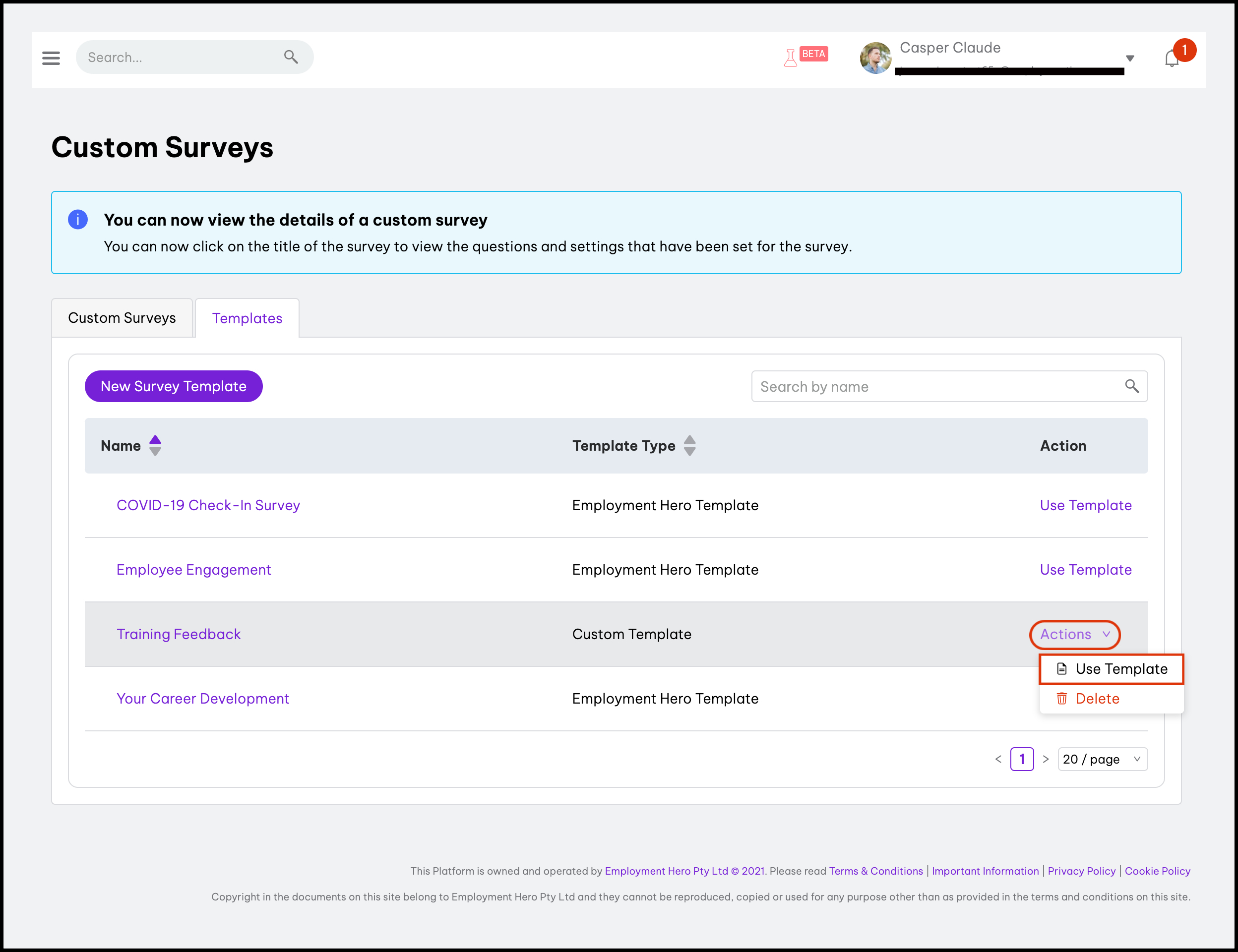Image resolution: width=1238 pixels, height=952 pixels.
Task: Open the hamburger navigation menu
Action: 51,58
